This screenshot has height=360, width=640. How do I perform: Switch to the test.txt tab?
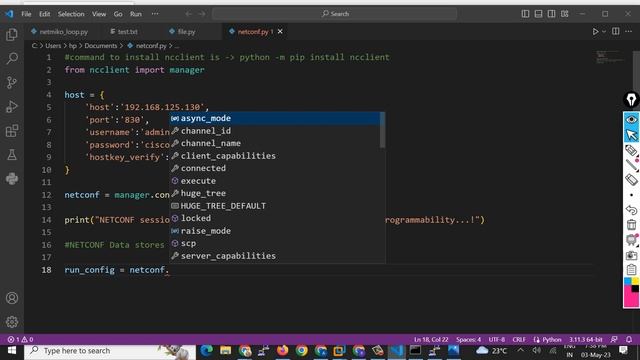point(124,31)
